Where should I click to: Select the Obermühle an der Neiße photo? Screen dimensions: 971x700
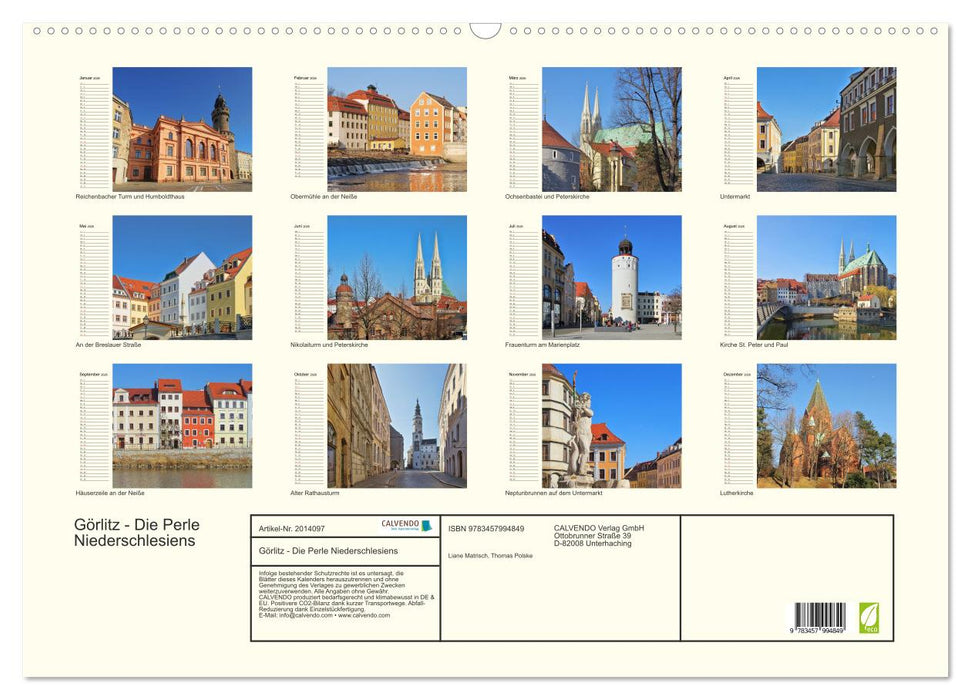(396, 129)
